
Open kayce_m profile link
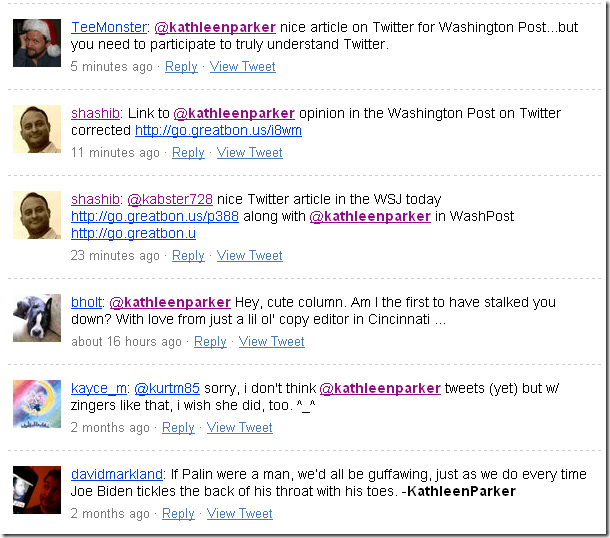[99, 388]
